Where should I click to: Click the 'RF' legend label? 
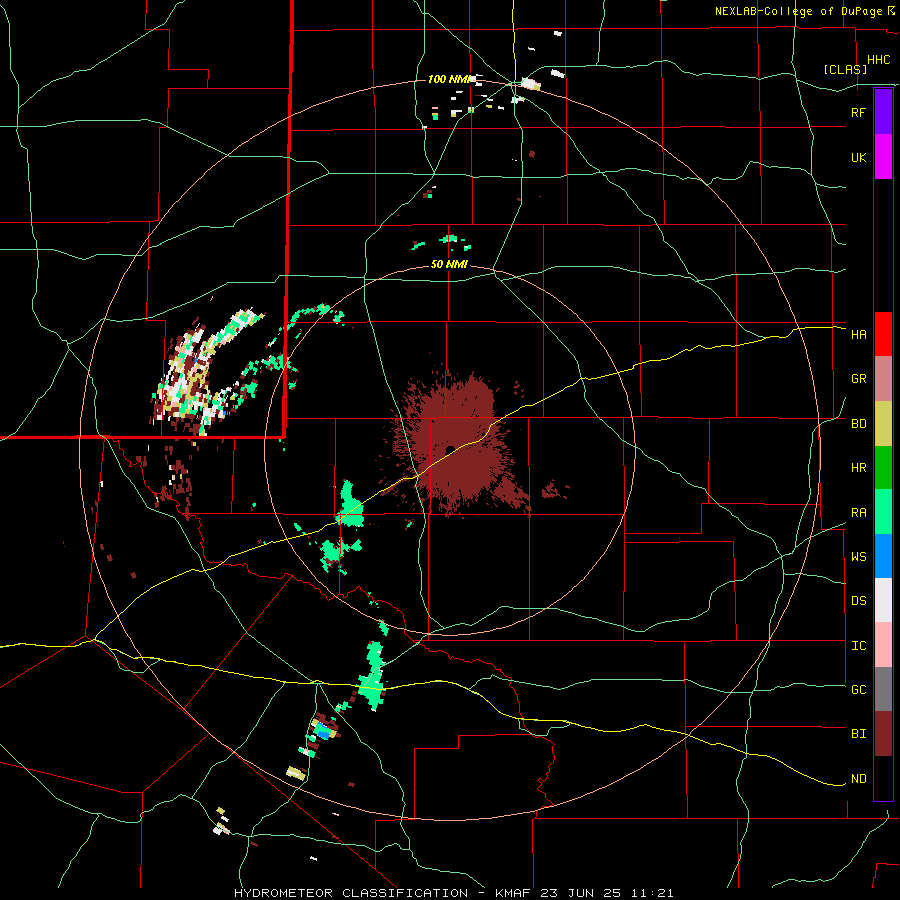click(x=858, y=112)
